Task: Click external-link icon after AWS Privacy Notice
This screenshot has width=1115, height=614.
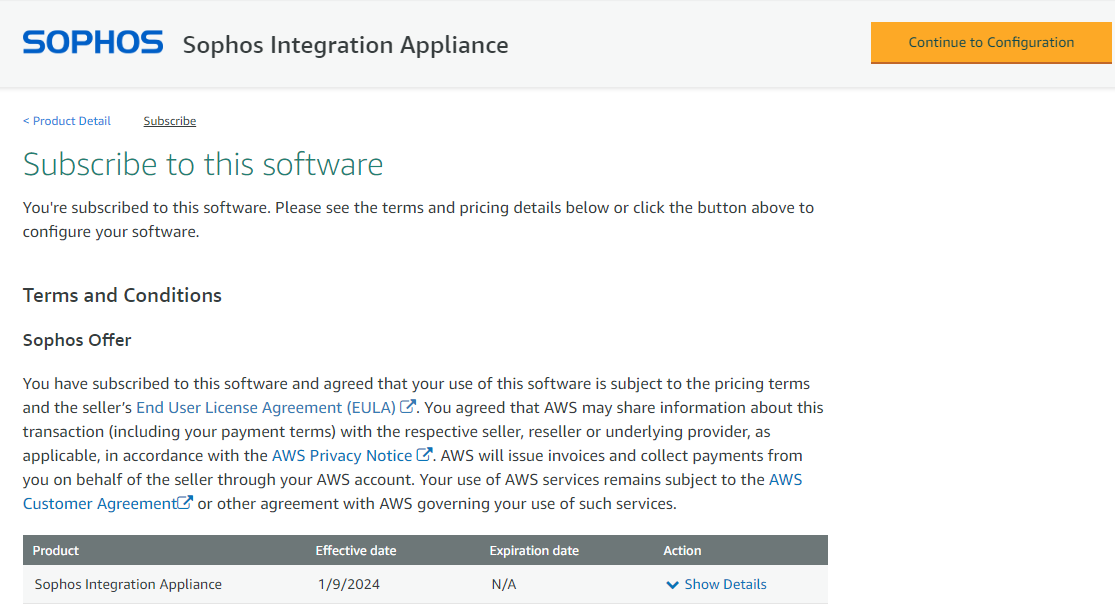Action: coord(424,455)
